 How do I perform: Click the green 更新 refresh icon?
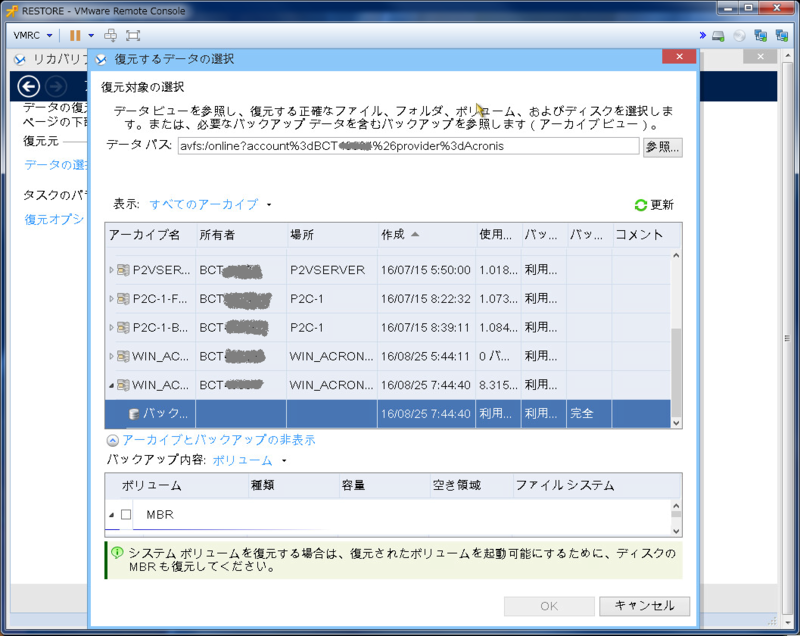640,205
